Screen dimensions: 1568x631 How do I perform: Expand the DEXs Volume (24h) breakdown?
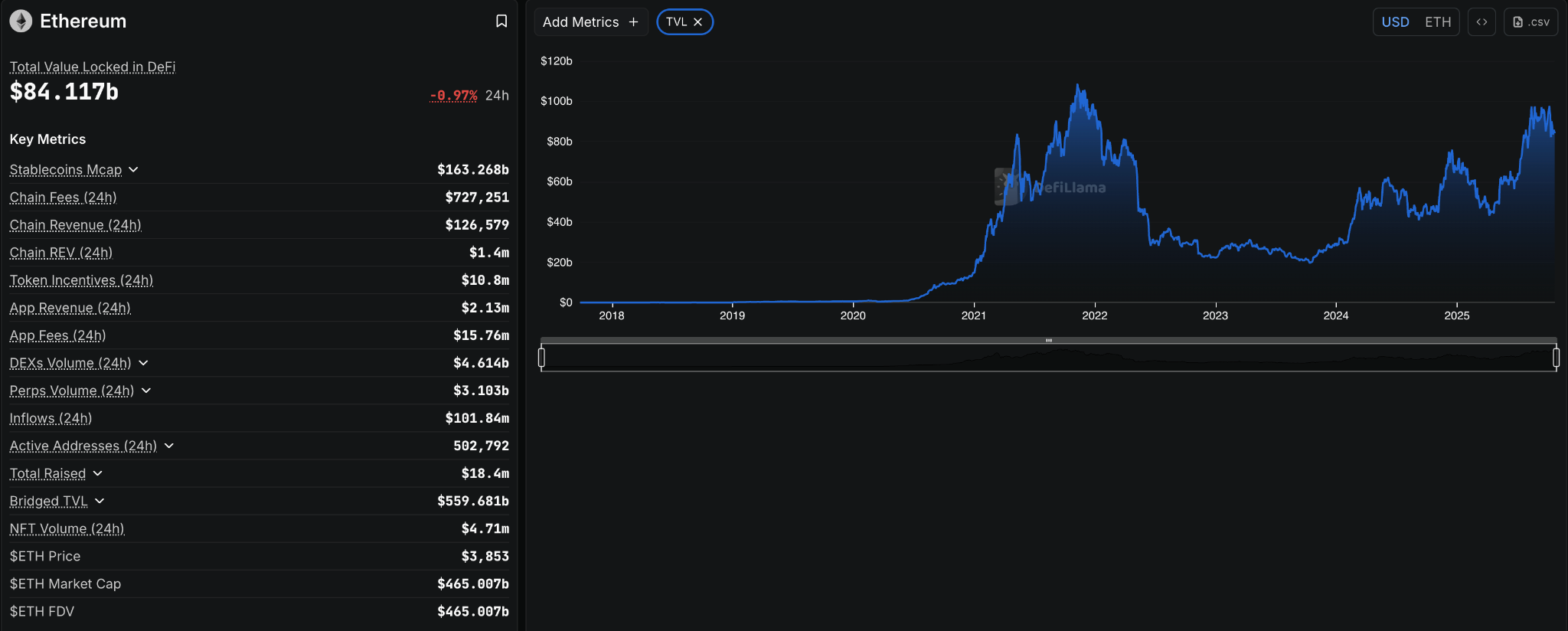click(143, 363)
